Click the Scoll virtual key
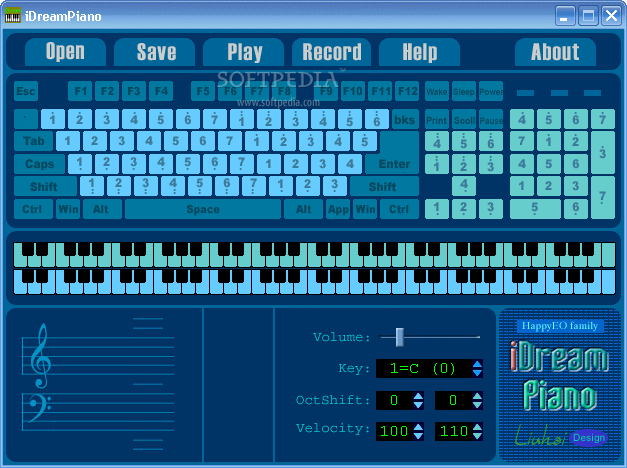The width and height of the screenshot is (627, 468). [x=463, y=119]
